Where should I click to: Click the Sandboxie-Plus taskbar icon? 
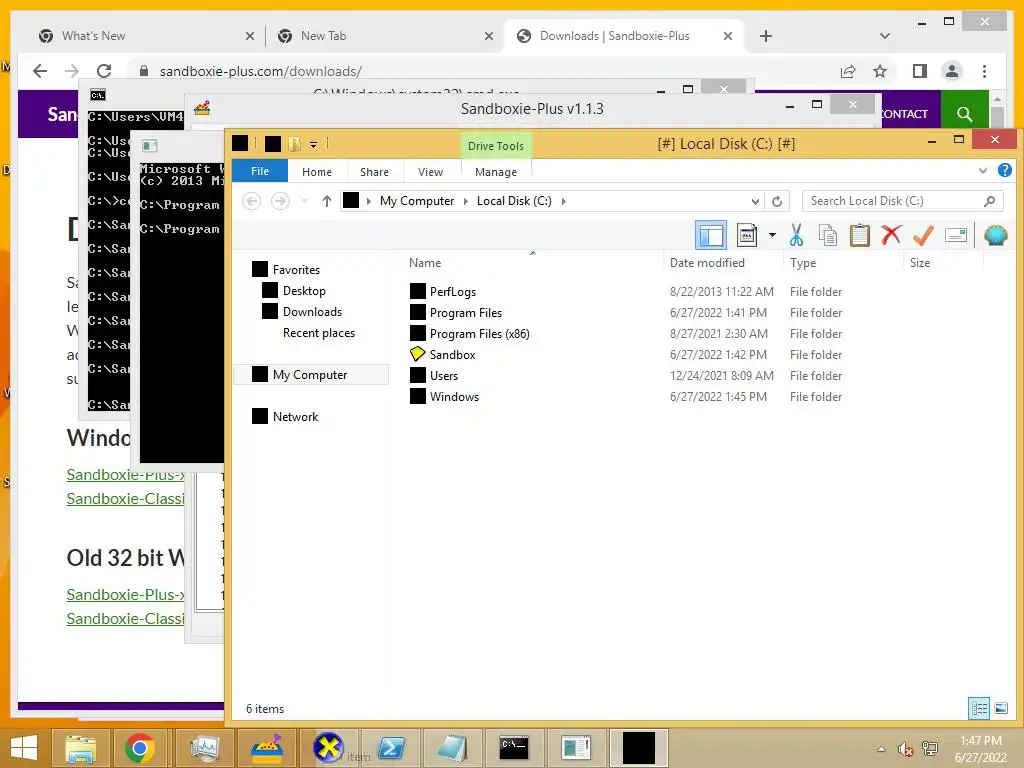pyautogui.click(x=266, y=748)
